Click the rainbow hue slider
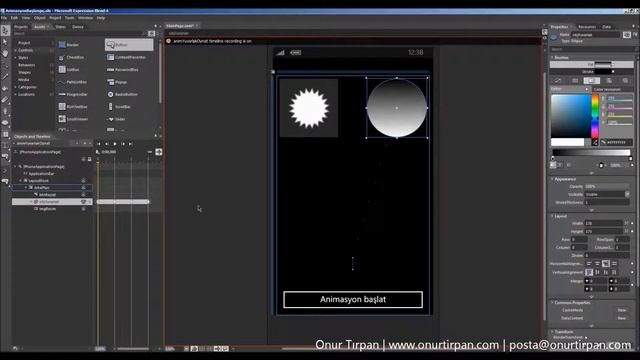 [595, 116]
